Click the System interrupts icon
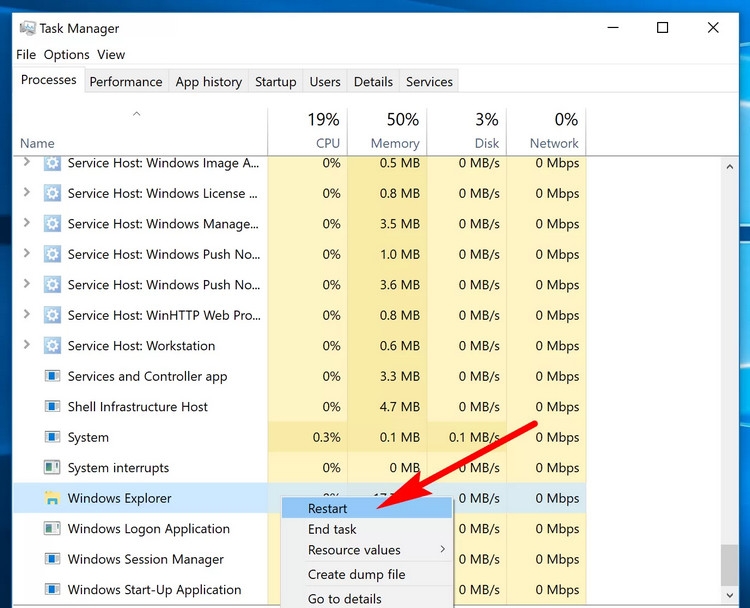Screen dimensions: 750x608 point(52,467)
